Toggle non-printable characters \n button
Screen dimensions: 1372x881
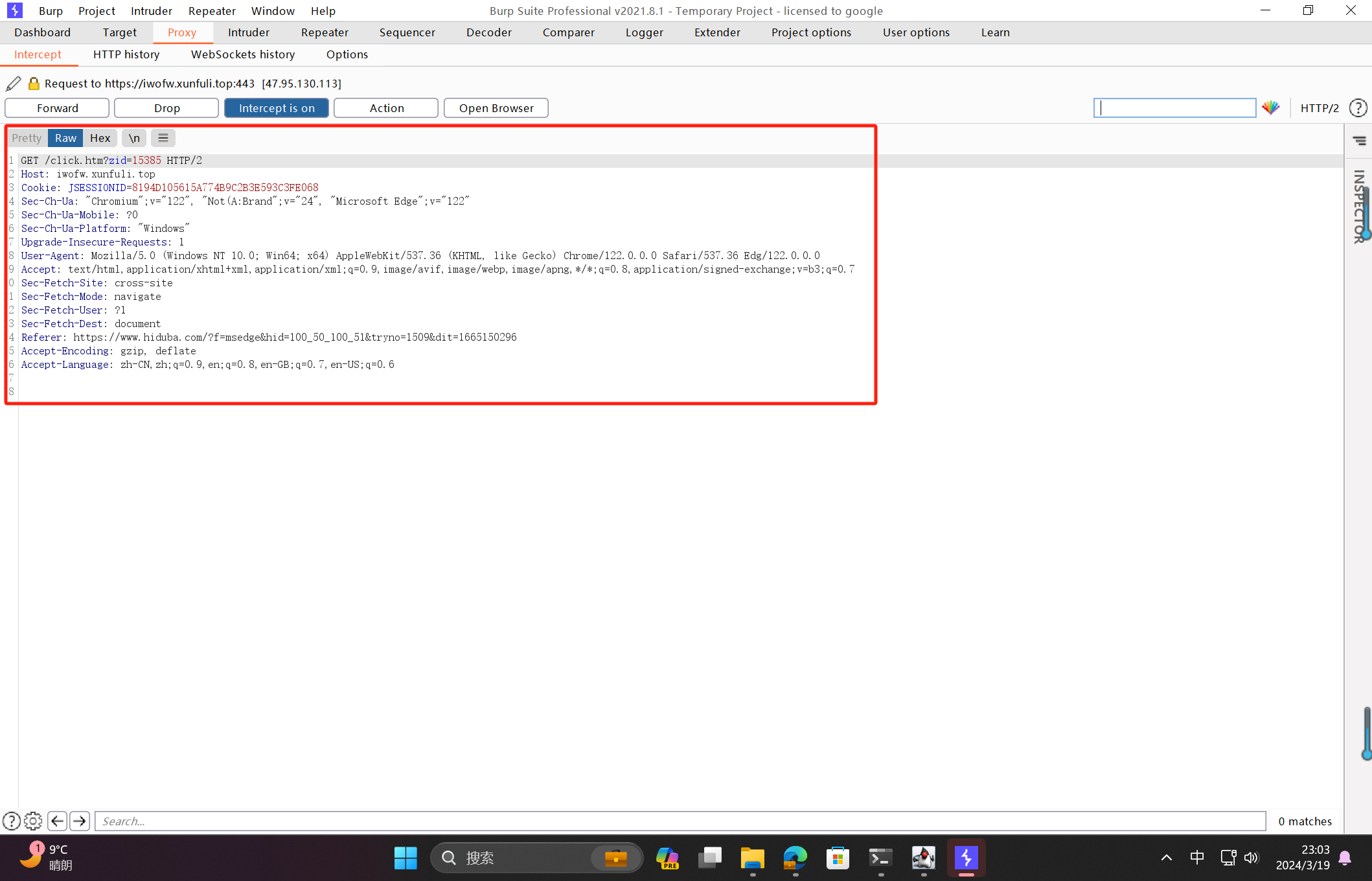[x=134, y=138]
